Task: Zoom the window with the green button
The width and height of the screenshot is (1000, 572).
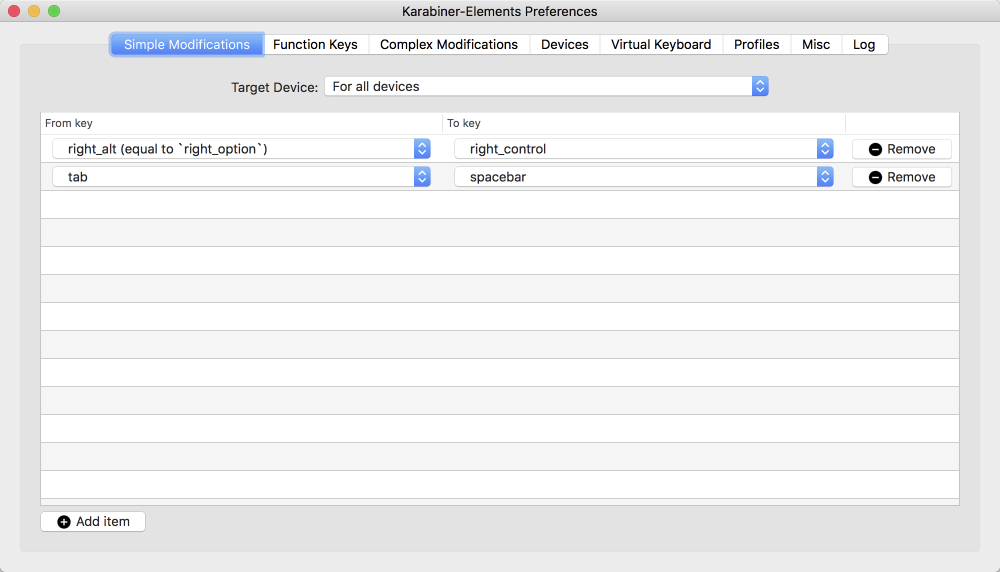Action: pos(54,11)
